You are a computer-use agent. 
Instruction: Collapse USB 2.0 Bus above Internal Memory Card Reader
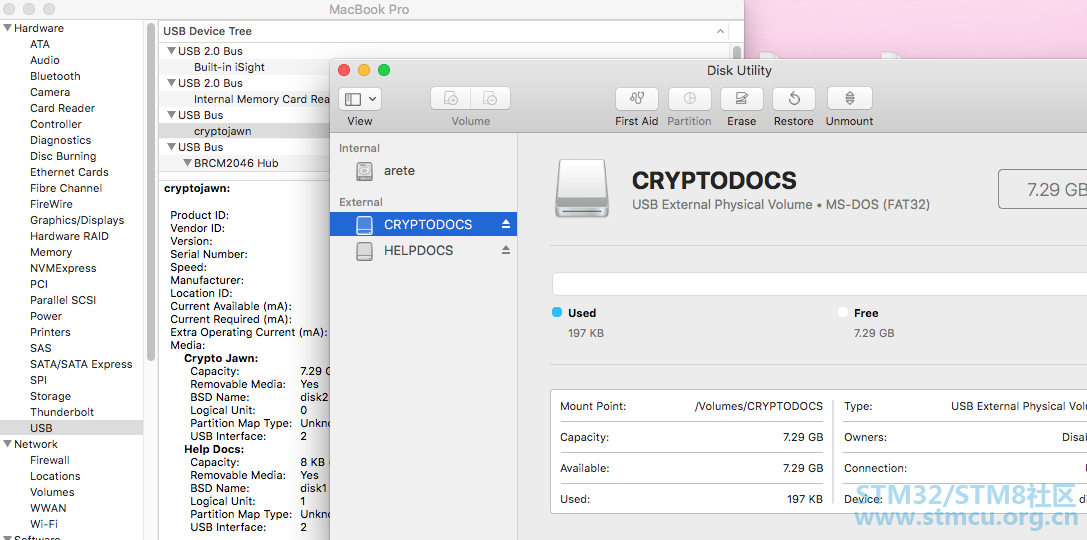171,83
